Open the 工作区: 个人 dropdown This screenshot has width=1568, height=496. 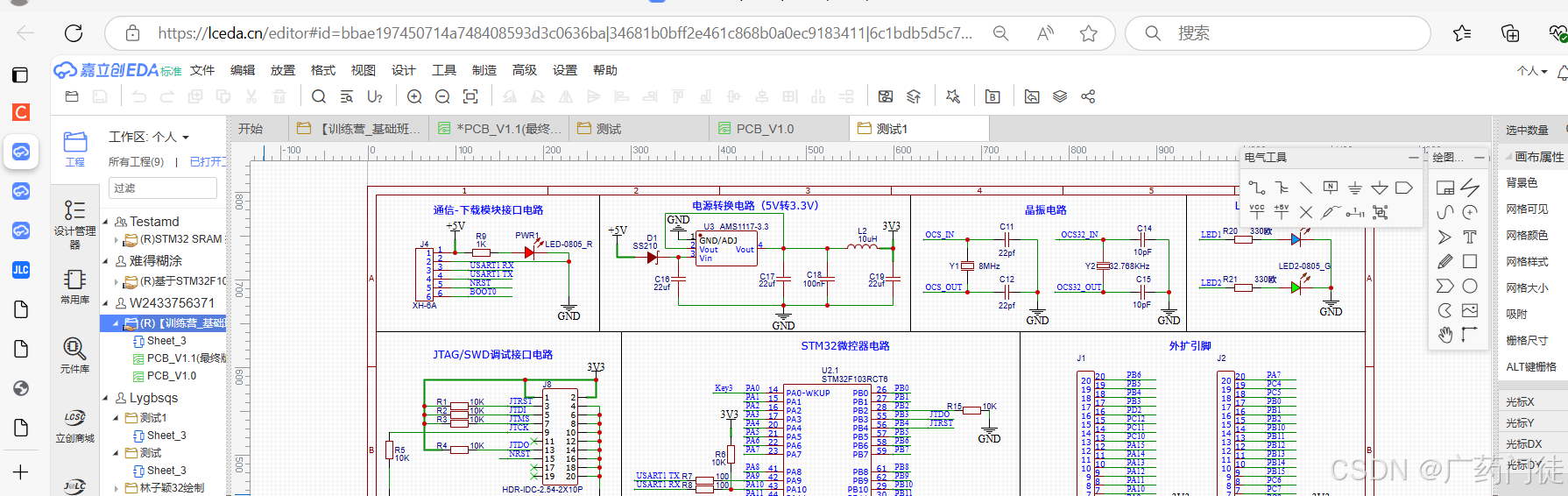[149, 137]
